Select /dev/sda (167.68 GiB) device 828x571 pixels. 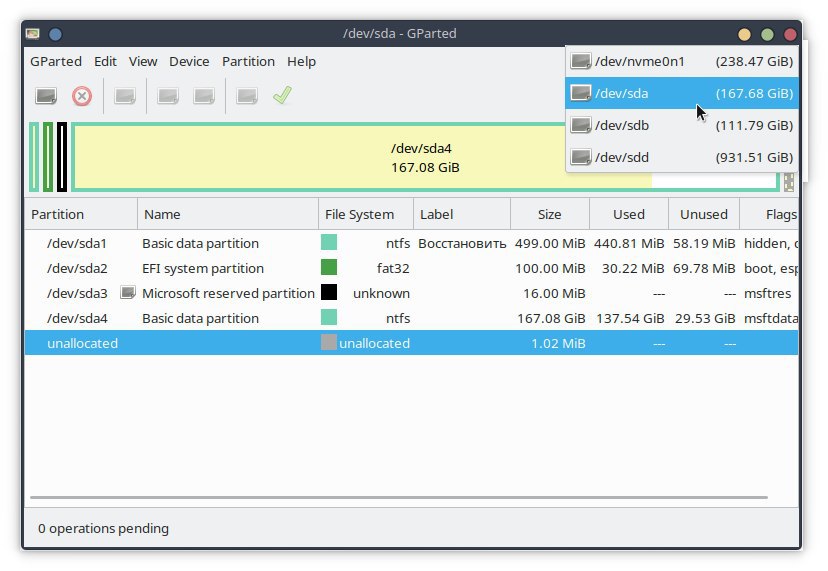coord(682,93)
